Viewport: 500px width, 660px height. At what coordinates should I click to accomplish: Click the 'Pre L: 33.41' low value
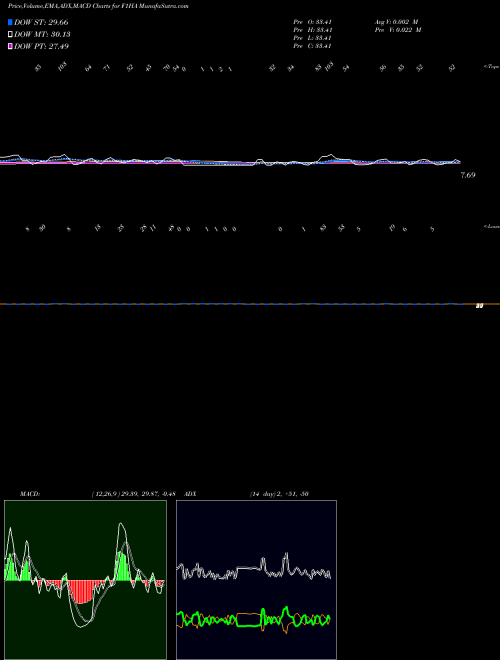313,38
